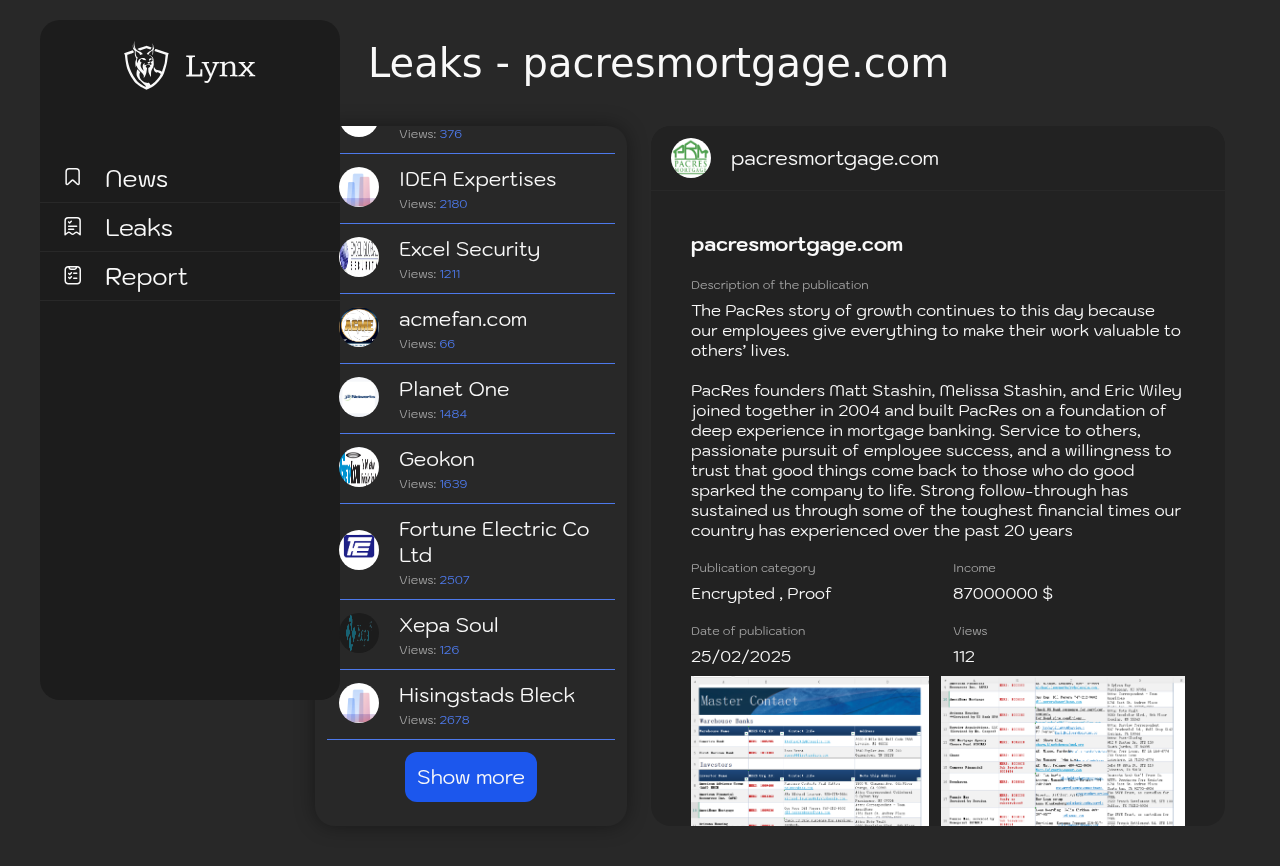Click the acmefan.com logo avatar
Image resolution: width=1280 pixels, height=866 pixels.
coord(359,327)
